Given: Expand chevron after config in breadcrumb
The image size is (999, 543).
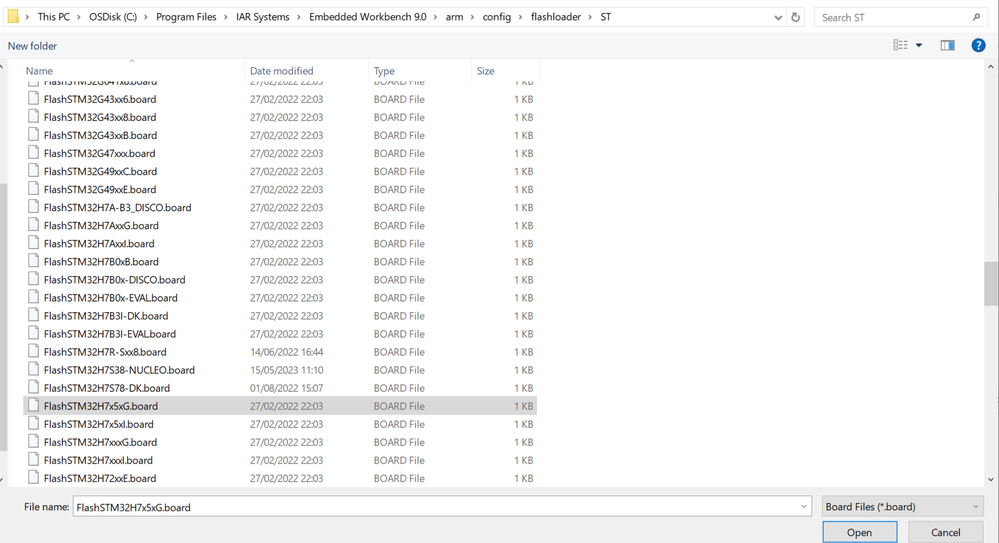Looking at the screenshot, I should coord(521,17).
